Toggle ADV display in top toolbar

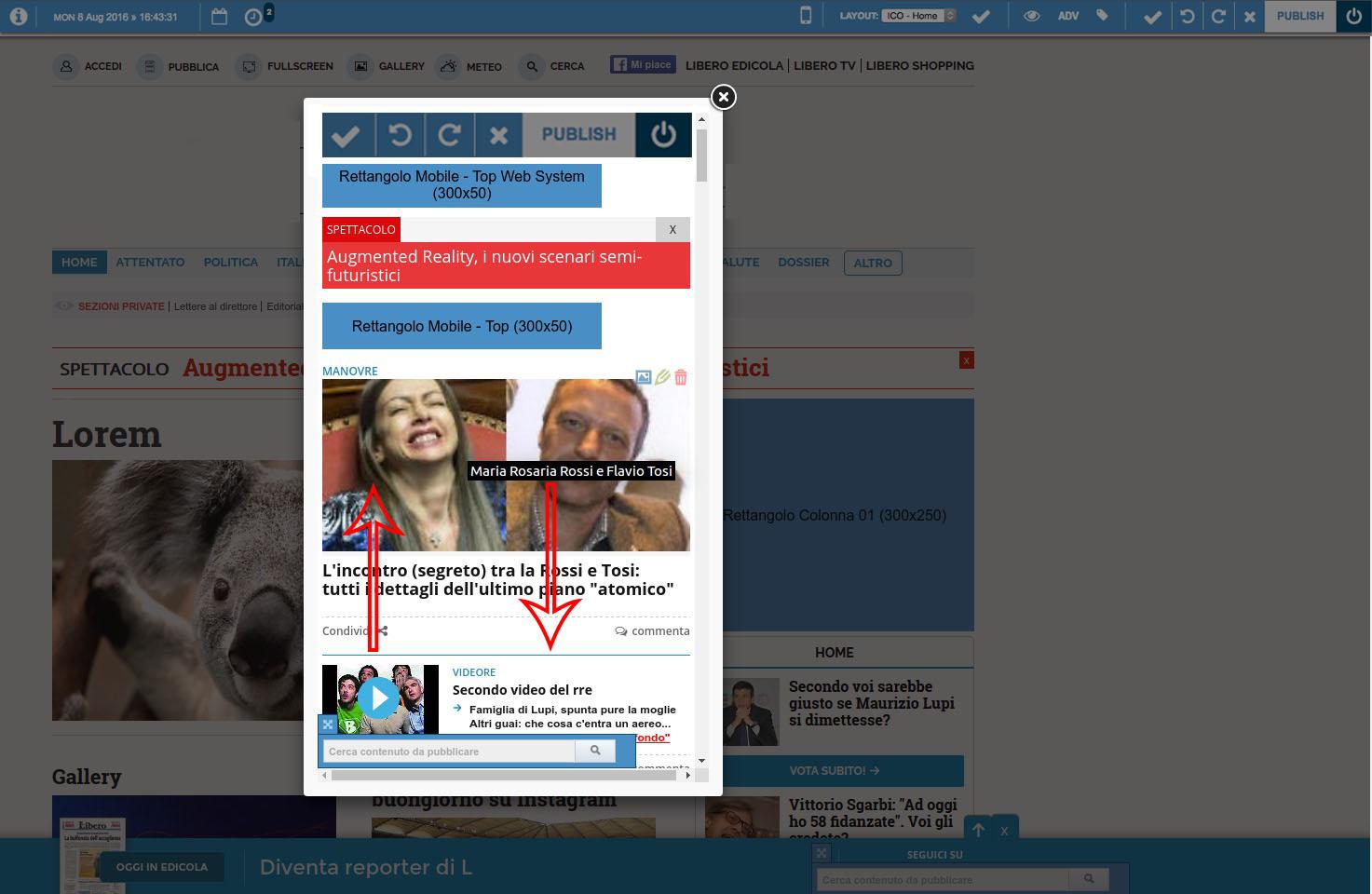point(1067,16)
